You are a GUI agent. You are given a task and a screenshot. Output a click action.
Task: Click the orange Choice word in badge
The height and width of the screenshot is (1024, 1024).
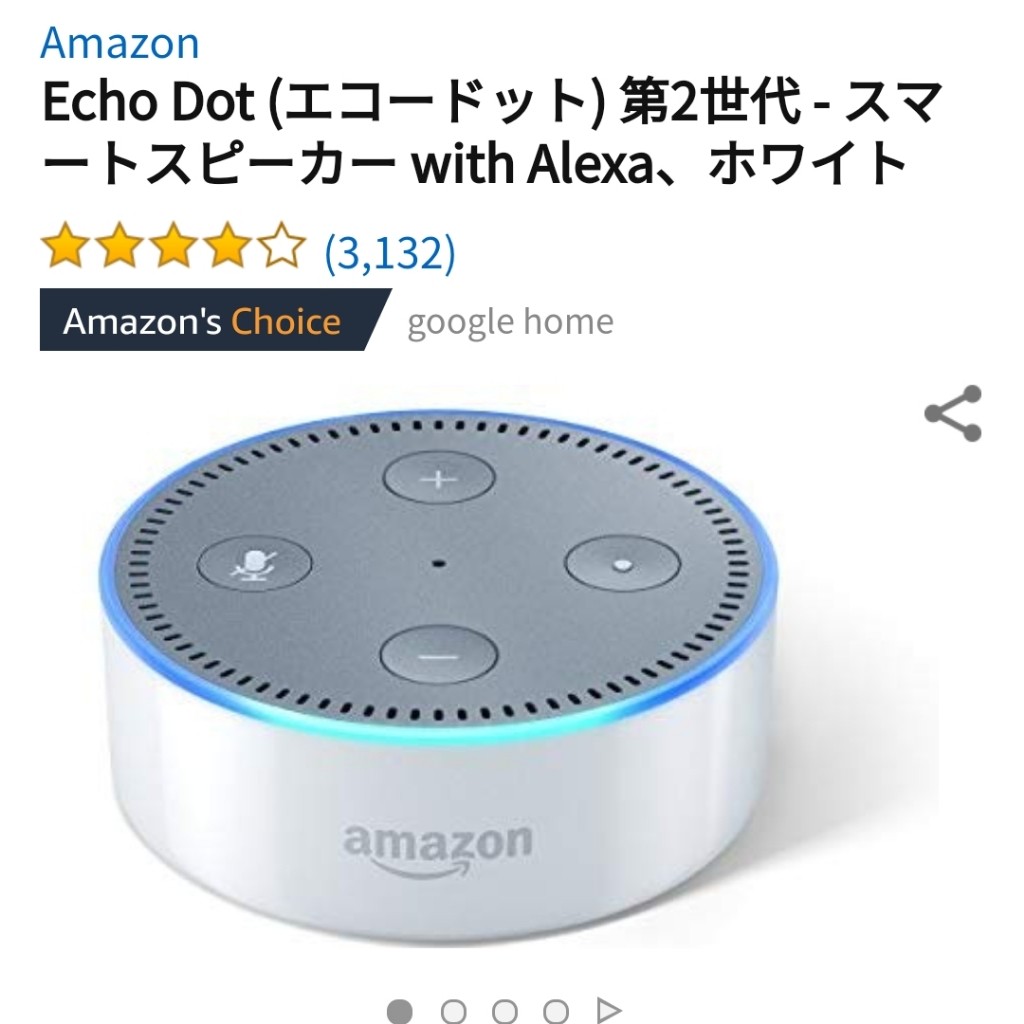tap(286, 322)
